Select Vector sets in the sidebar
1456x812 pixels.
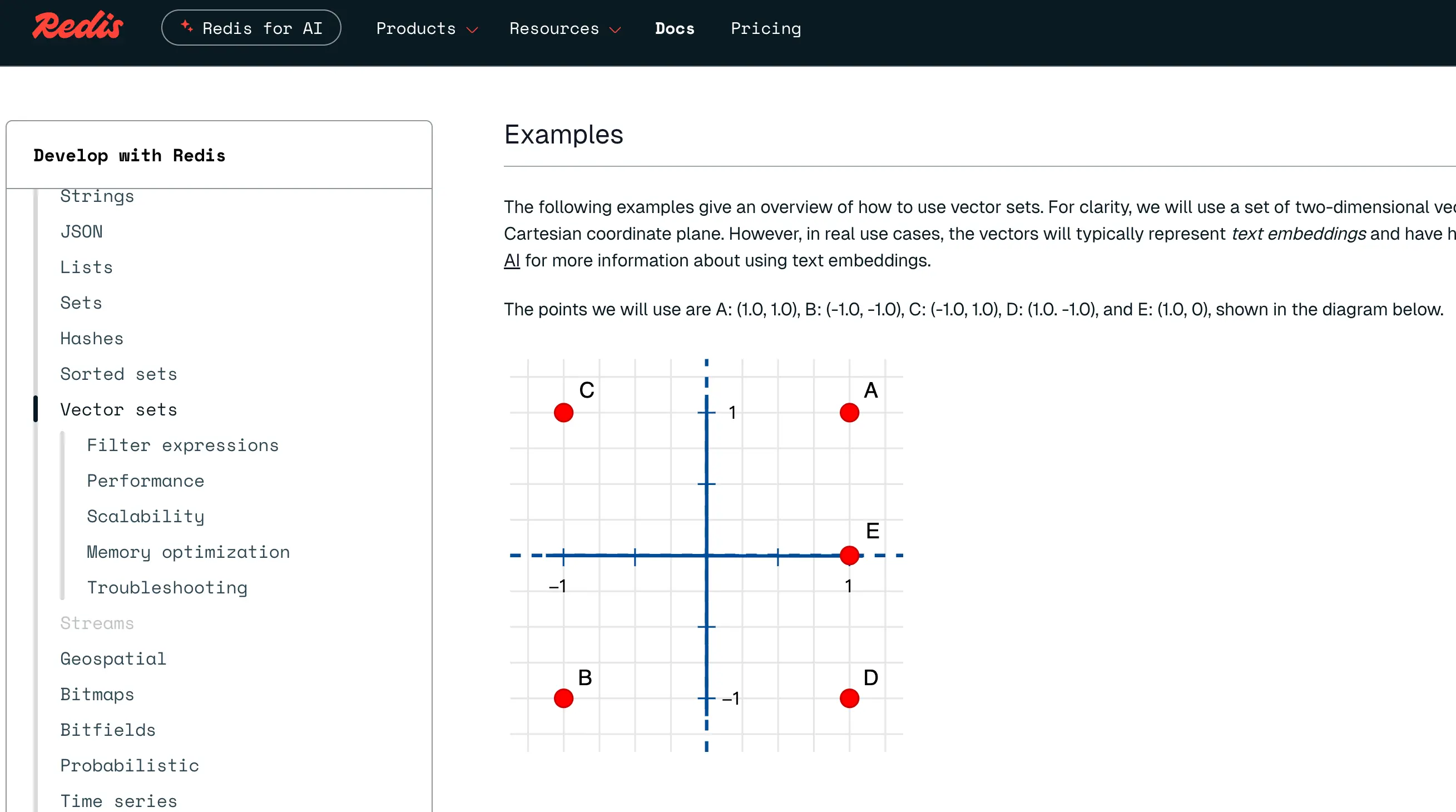tap(118, 410)
